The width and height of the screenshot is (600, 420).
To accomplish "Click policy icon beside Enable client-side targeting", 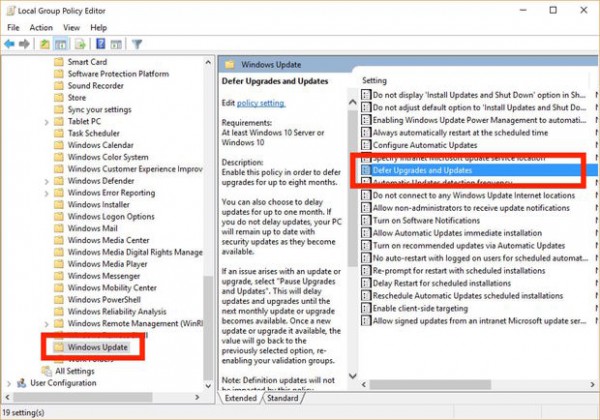I will 366,308.
